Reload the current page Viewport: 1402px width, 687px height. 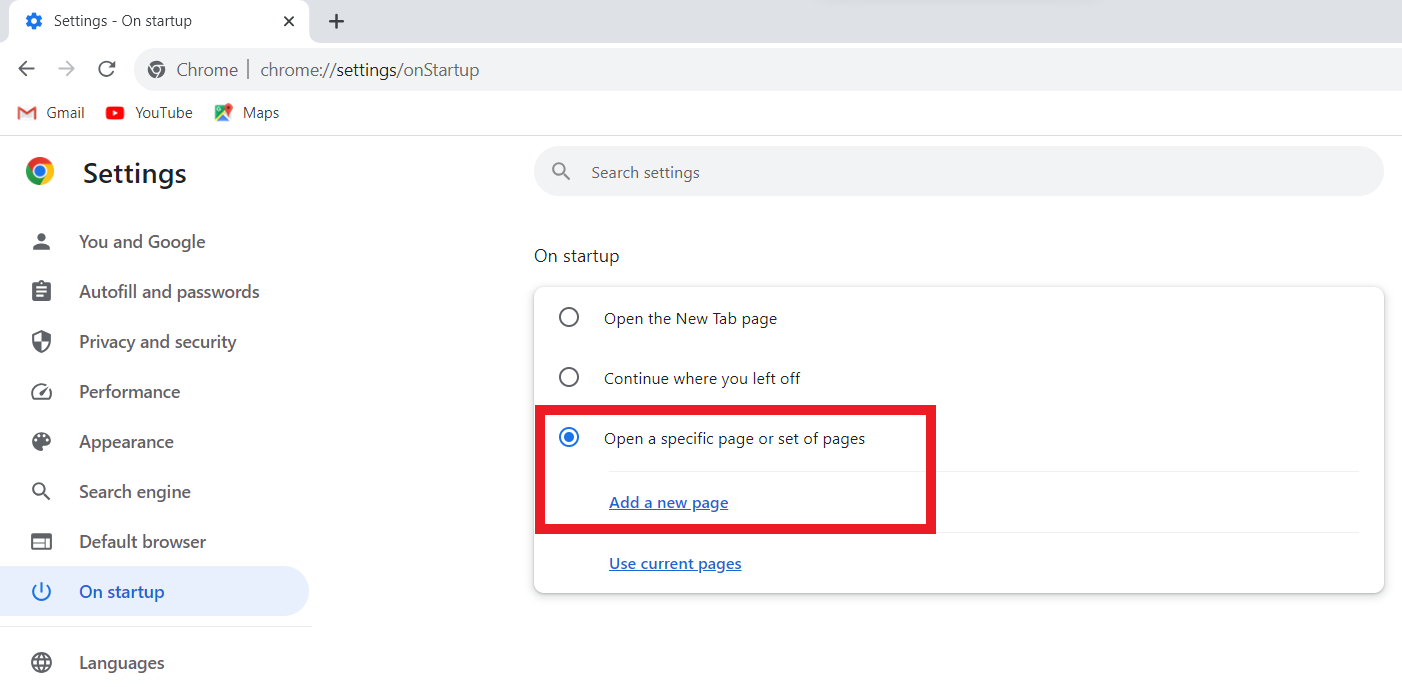[x=106, y=68]
